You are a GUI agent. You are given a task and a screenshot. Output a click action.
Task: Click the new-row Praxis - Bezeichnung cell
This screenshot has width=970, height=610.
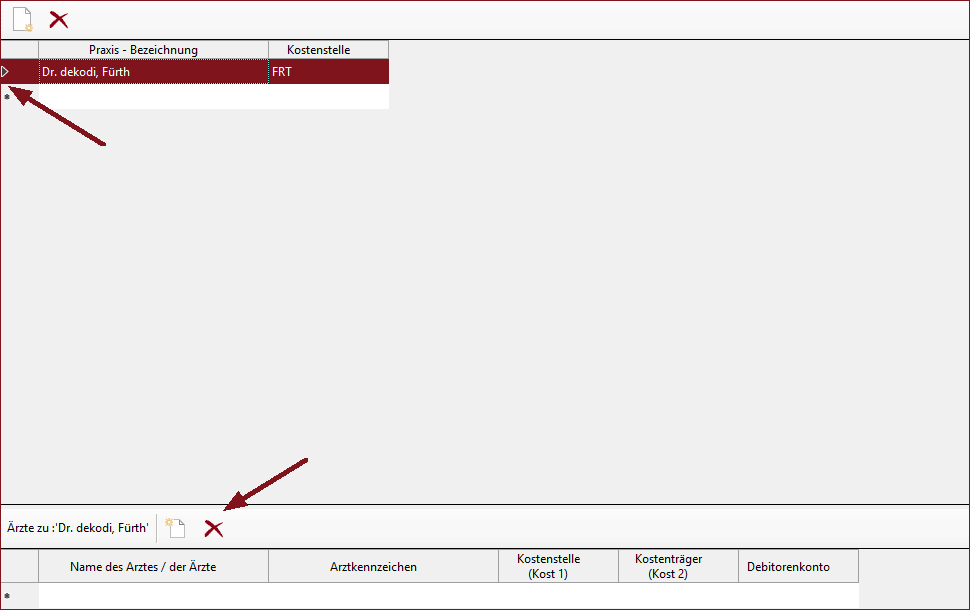coord(153,97)
